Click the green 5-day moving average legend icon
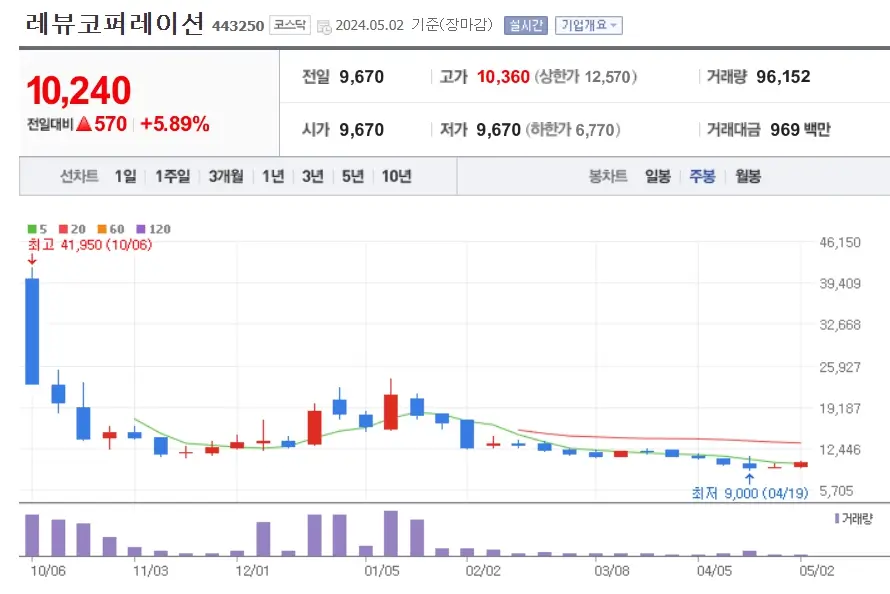Screen dimensions: 890x594 point(31,229)
